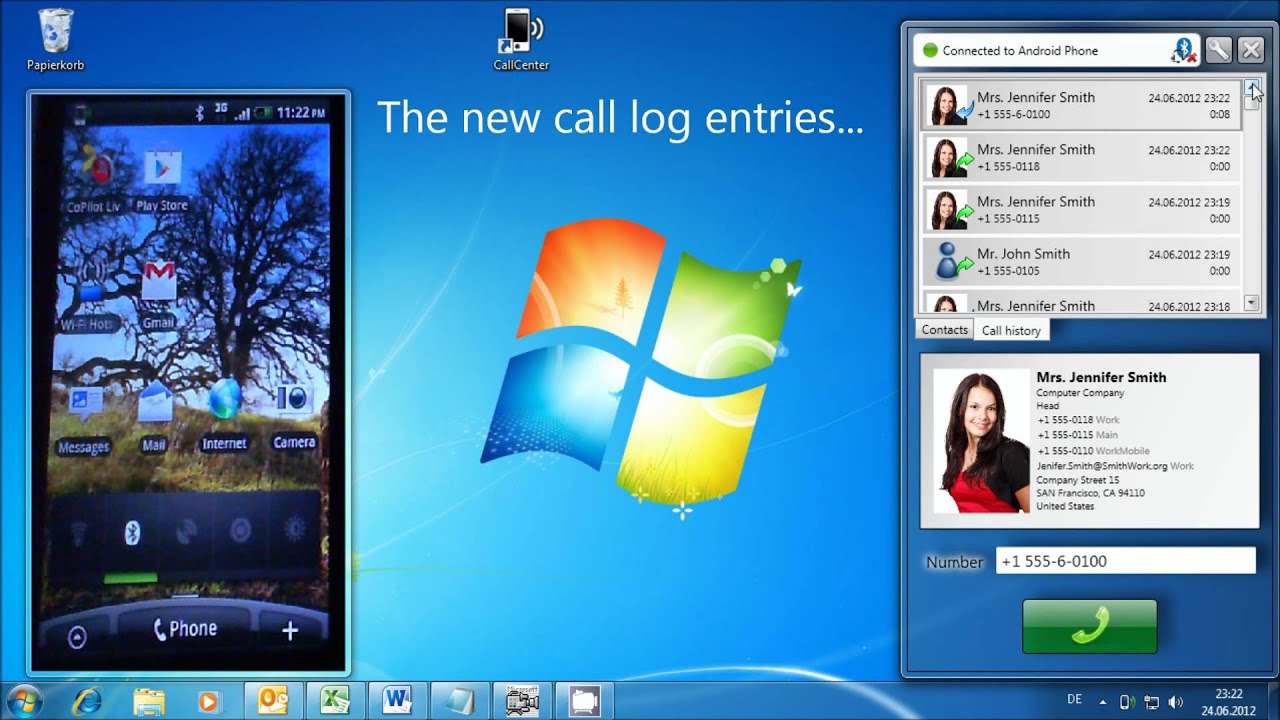Open the Windows Start menu

[25, 701]
